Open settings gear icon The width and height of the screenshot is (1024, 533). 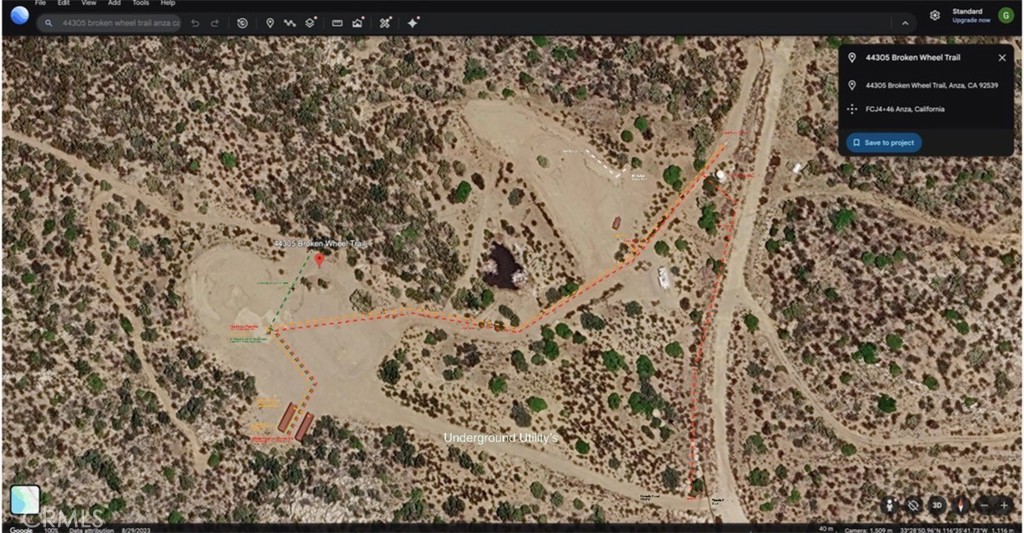(935, 15)
